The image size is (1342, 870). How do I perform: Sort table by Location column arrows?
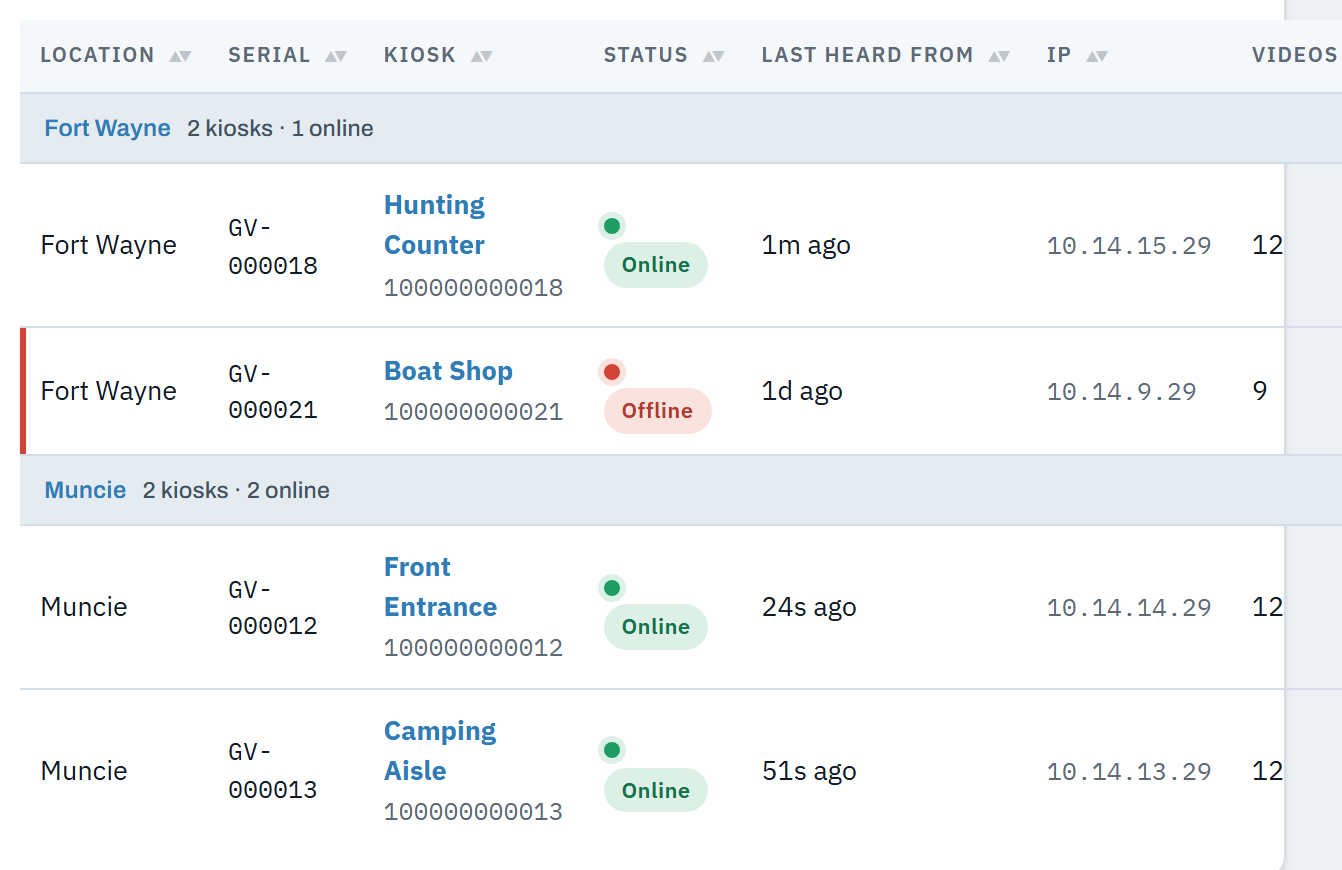click(x=180, y=56)
